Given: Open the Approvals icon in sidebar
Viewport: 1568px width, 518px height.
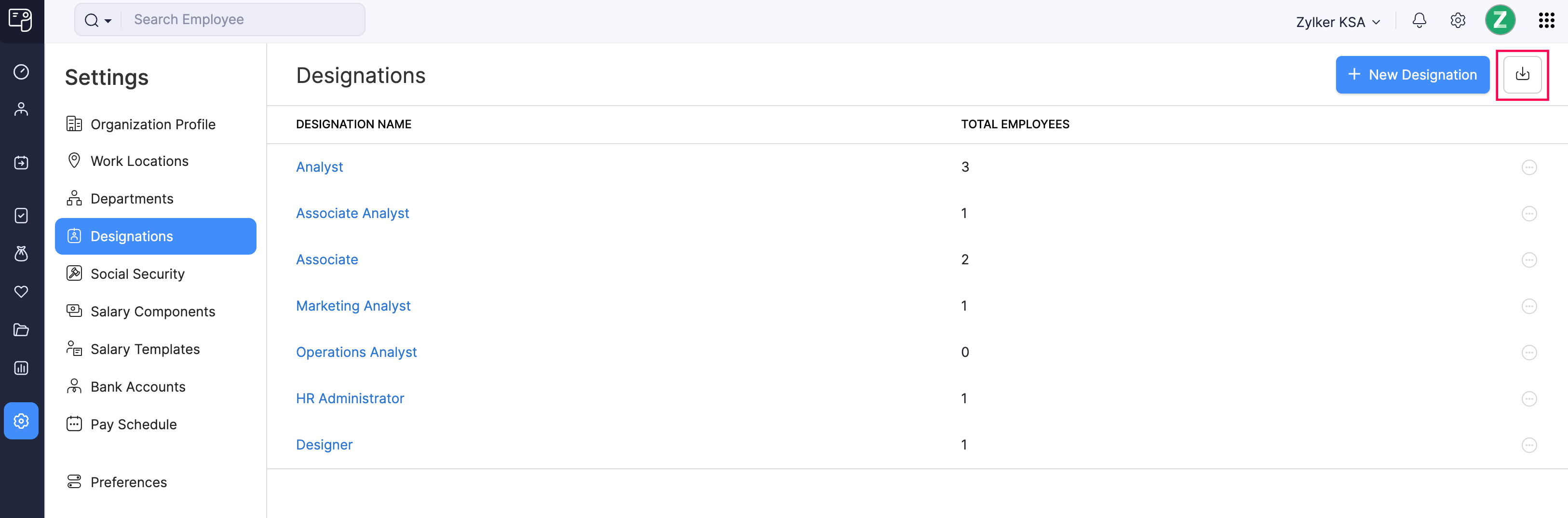Looking at the screenshot, I should (21, 216).
